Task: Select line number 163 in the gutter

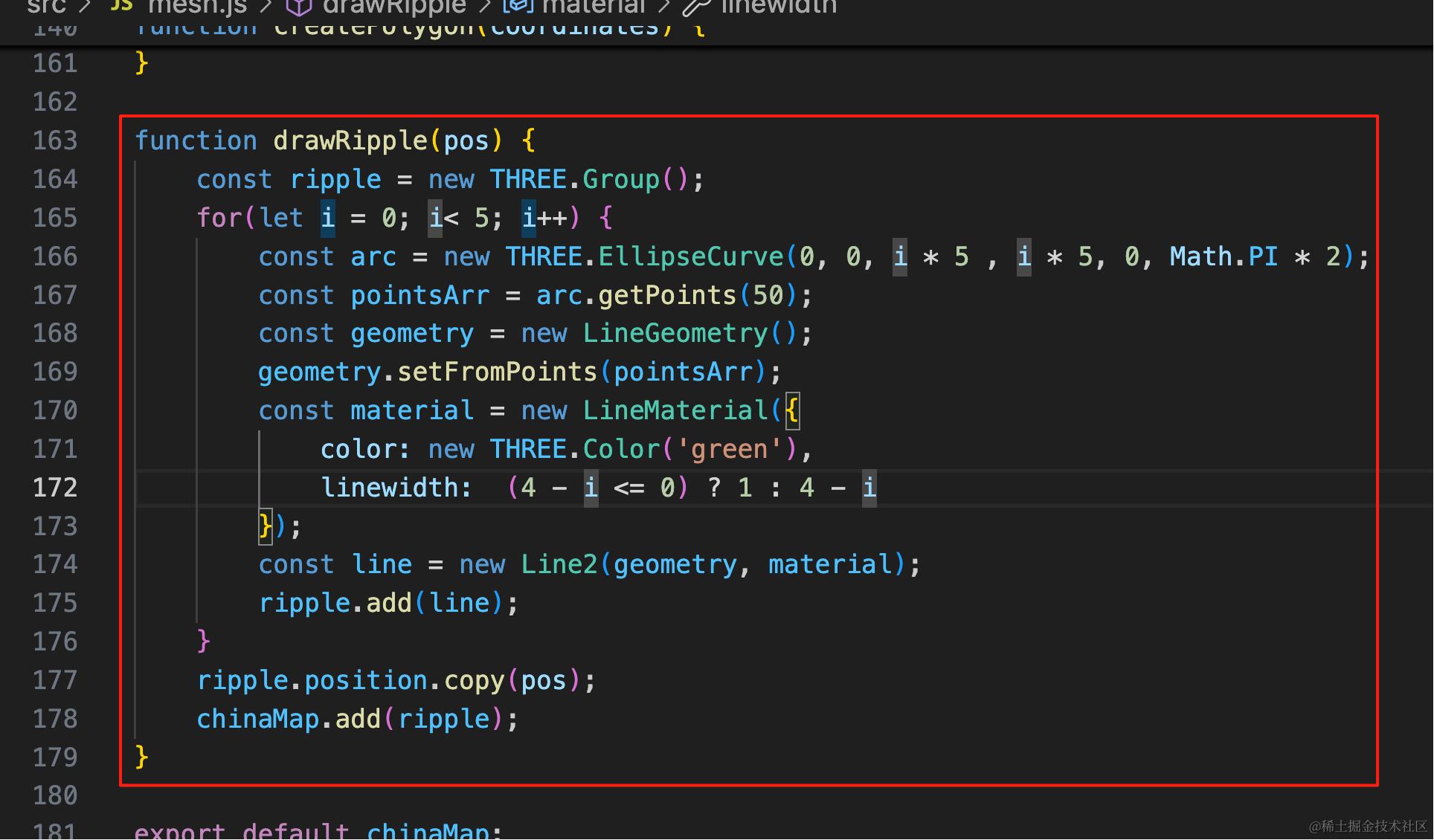Action: (x=55, y=140)
